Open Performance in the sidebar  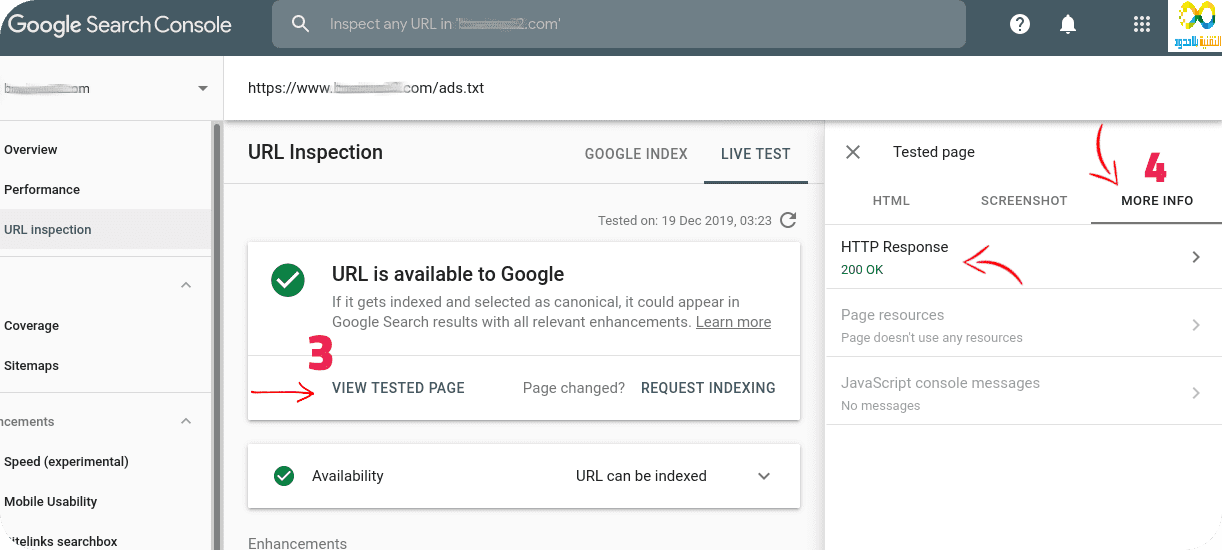tap(42, 190)
